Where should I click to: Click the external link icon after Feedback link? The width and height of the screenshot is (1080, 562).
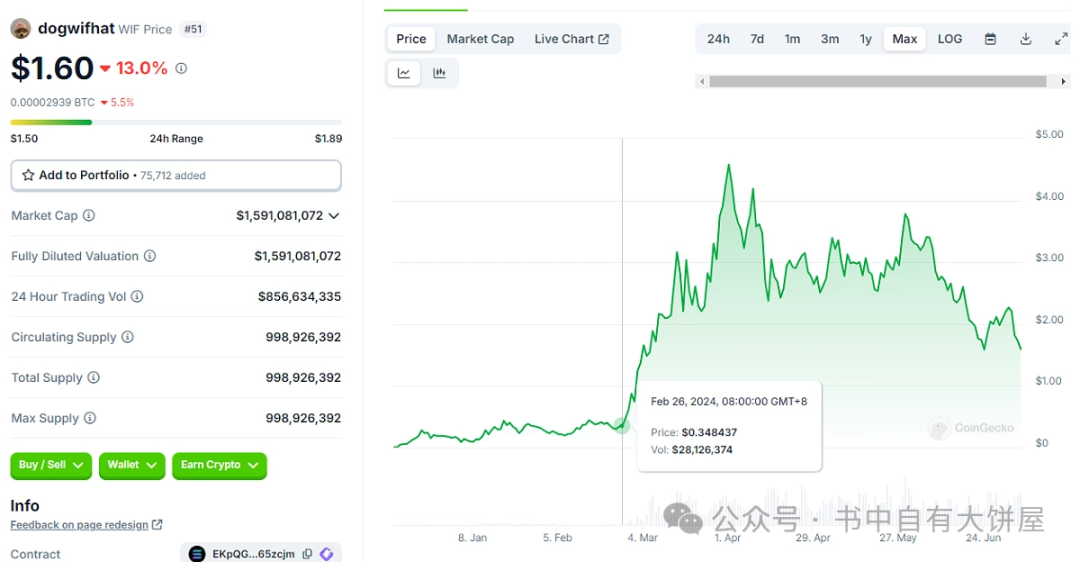157,525
